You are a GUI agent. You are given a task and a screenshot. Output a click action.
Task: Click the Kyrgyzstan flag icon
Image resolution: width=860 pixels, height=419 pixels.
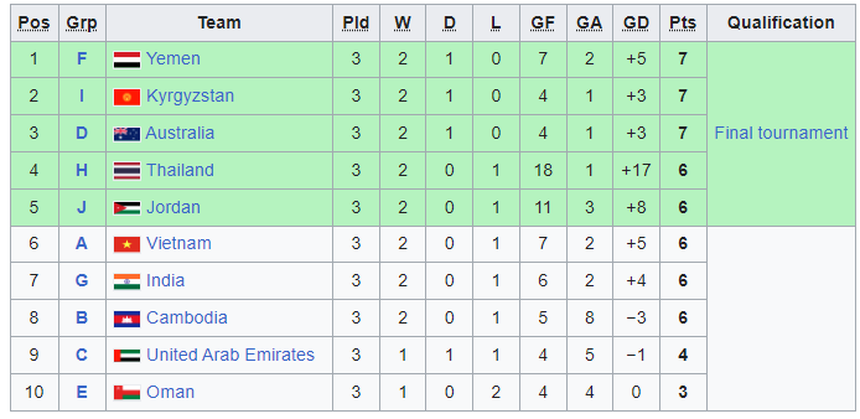(x=126, y=97)
